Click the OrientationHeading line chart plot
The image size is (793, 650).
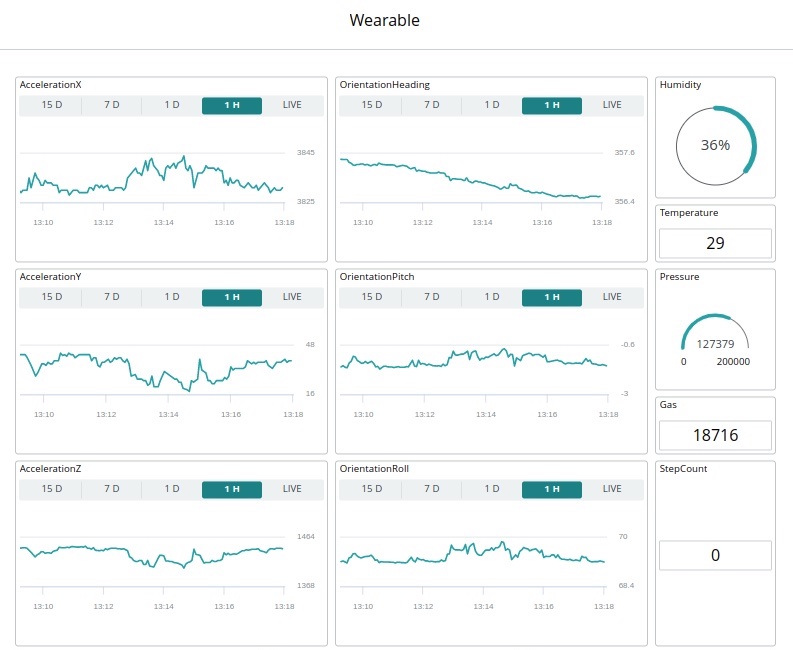pos(471,177)
